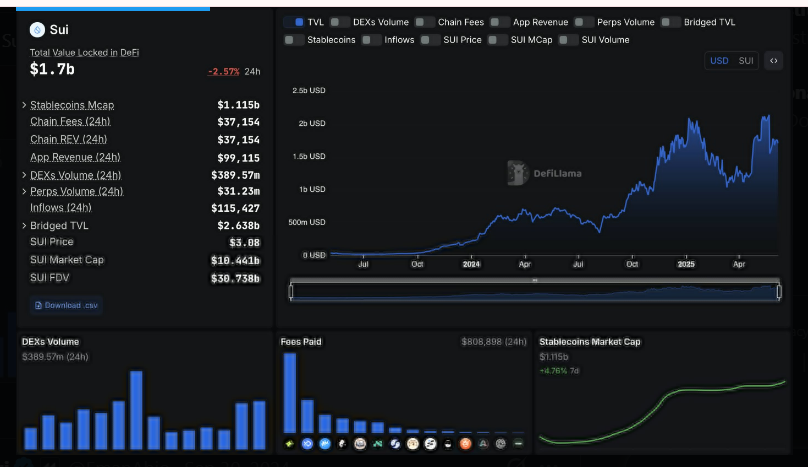This screenshot has width=808, height=467.
Task: Click the $30.738b SUI FDV value
Action: coord(235,278)
